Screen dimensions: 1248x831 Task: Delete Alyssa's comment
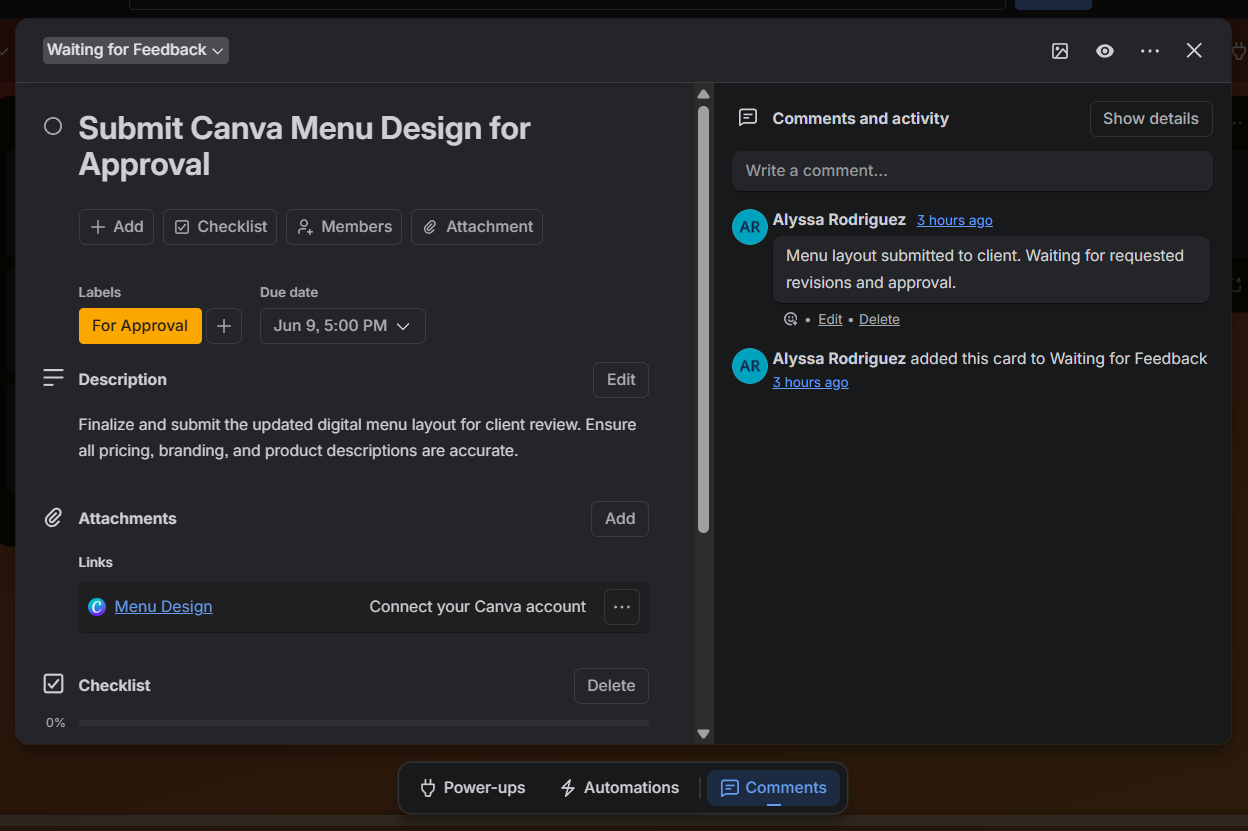879,320
